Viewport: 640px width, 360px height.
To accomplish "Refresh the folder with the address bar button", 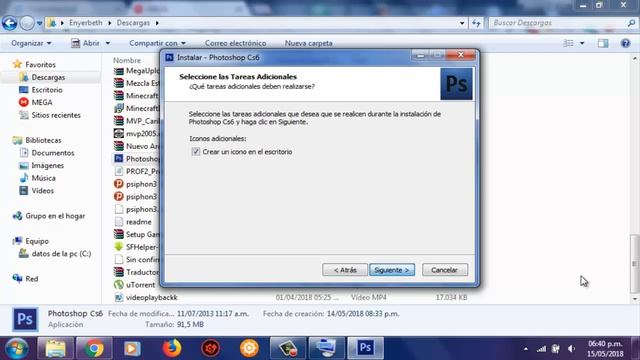I will point(476,23).
